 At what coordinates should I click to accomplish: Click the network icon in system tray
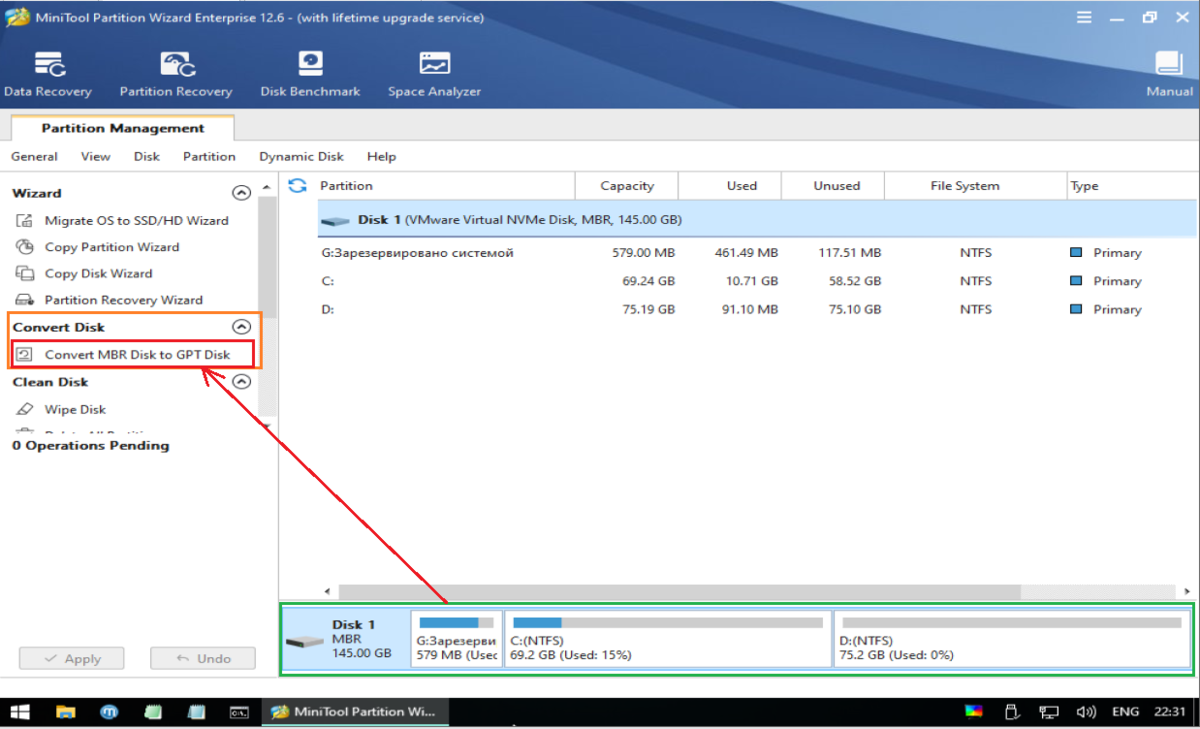pos(1049,712)
